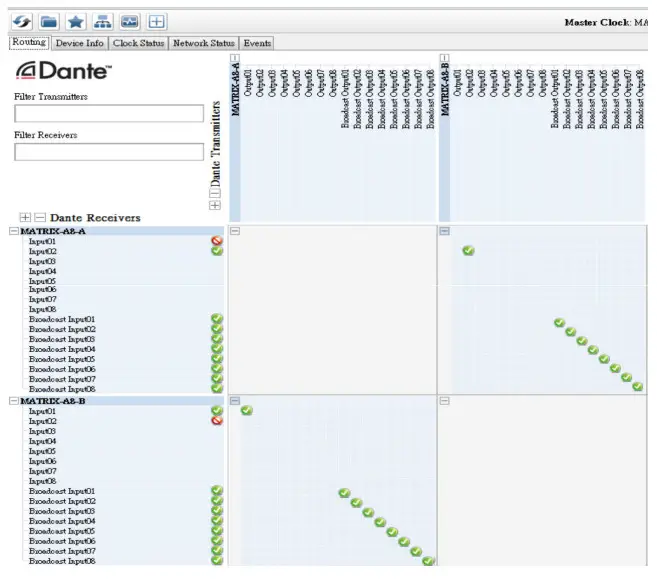Select the MATRIX-A8-B transmitter header
657x579 pixels.
click(445, 90)
